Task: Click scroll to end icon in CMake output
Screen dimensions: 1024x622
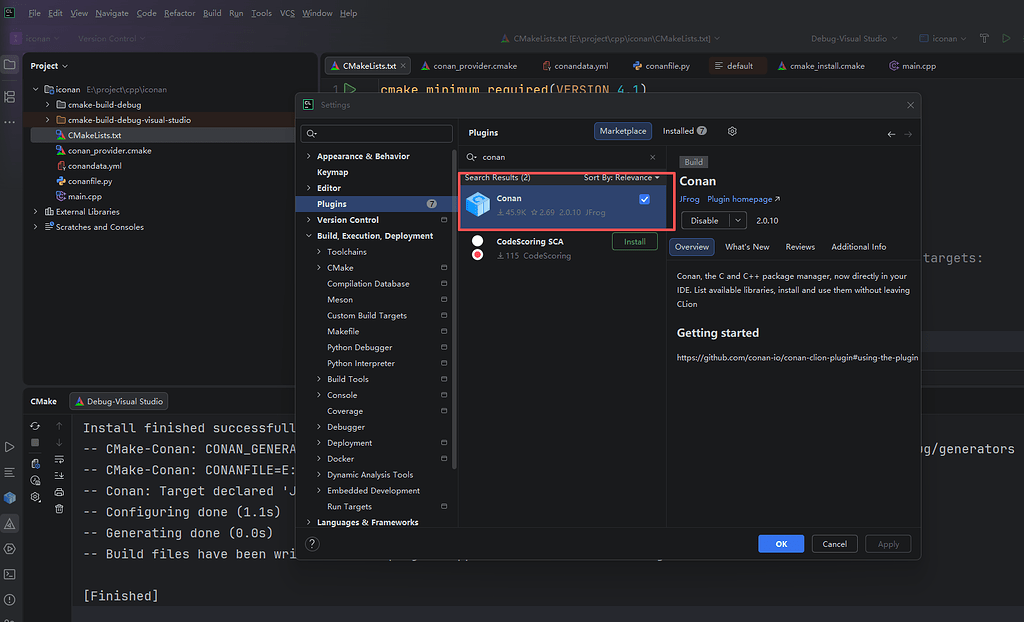Action: click(59, 476)
